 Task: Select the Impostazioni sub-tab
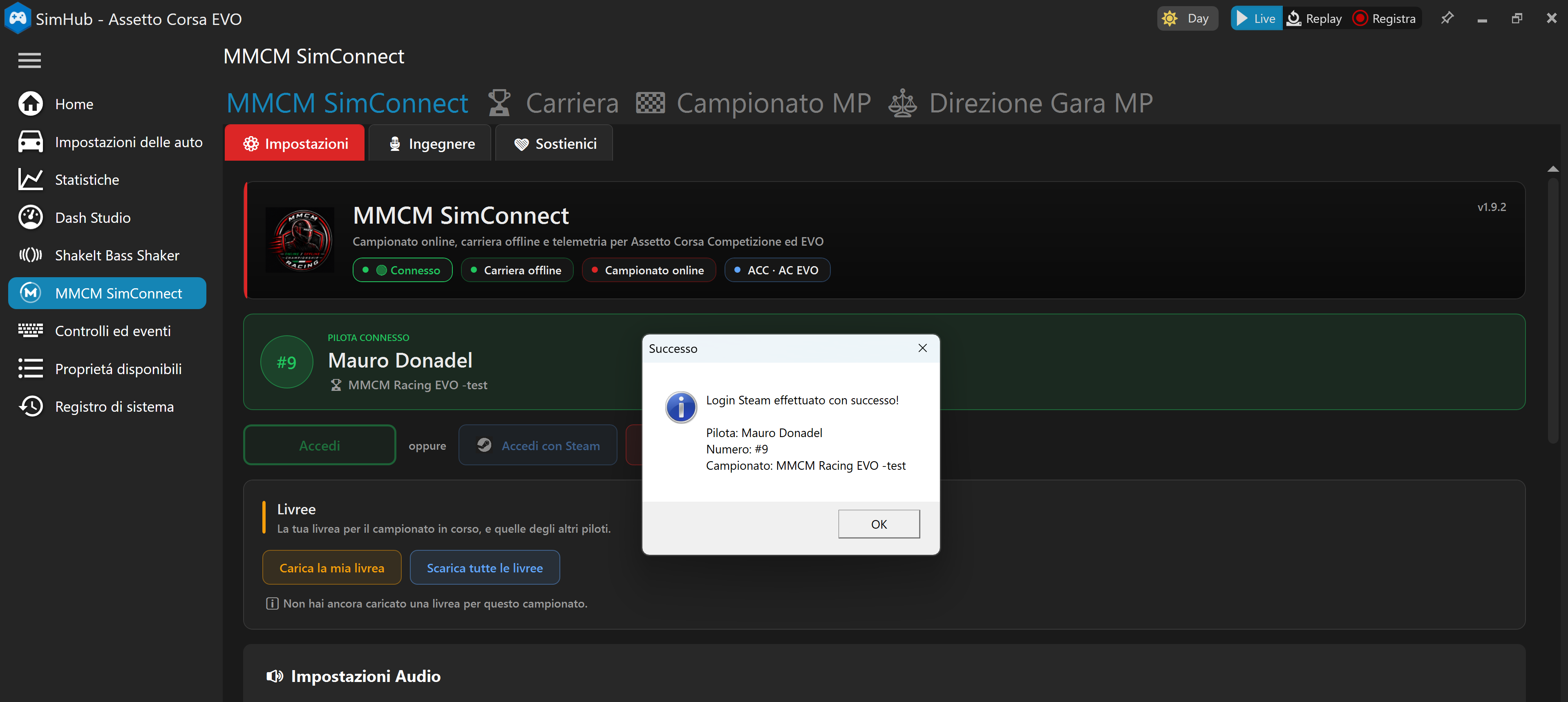(295, 143)
